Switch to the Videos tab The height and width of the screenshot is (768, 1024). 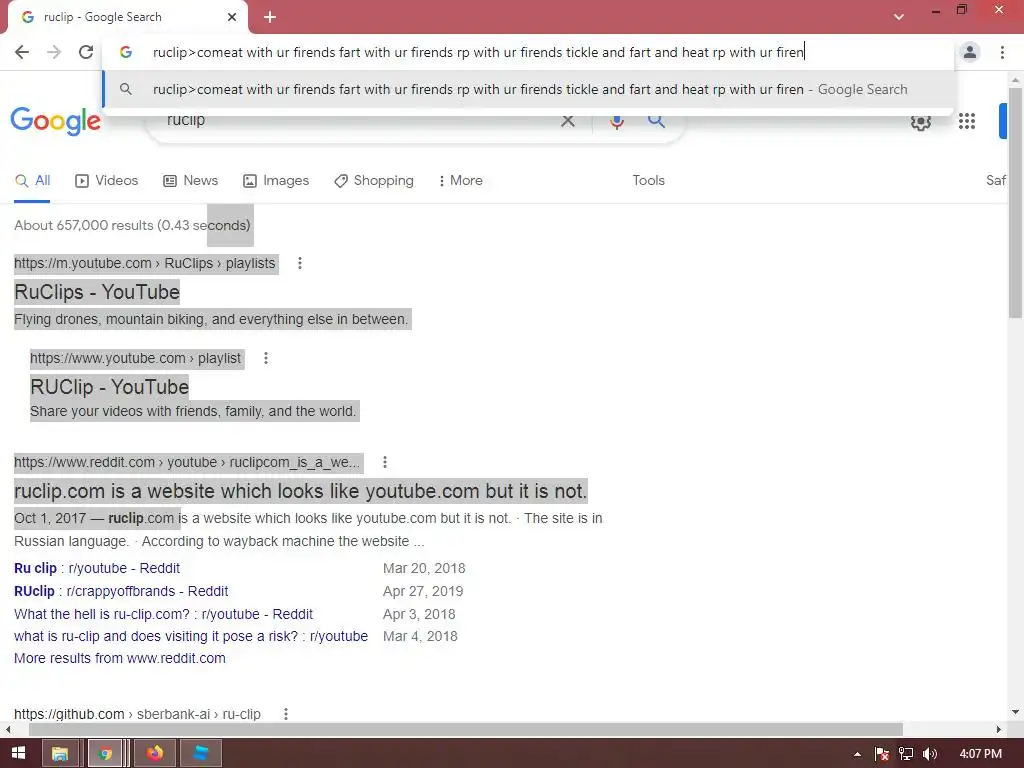pyautogui.click(x=106, y=181)
